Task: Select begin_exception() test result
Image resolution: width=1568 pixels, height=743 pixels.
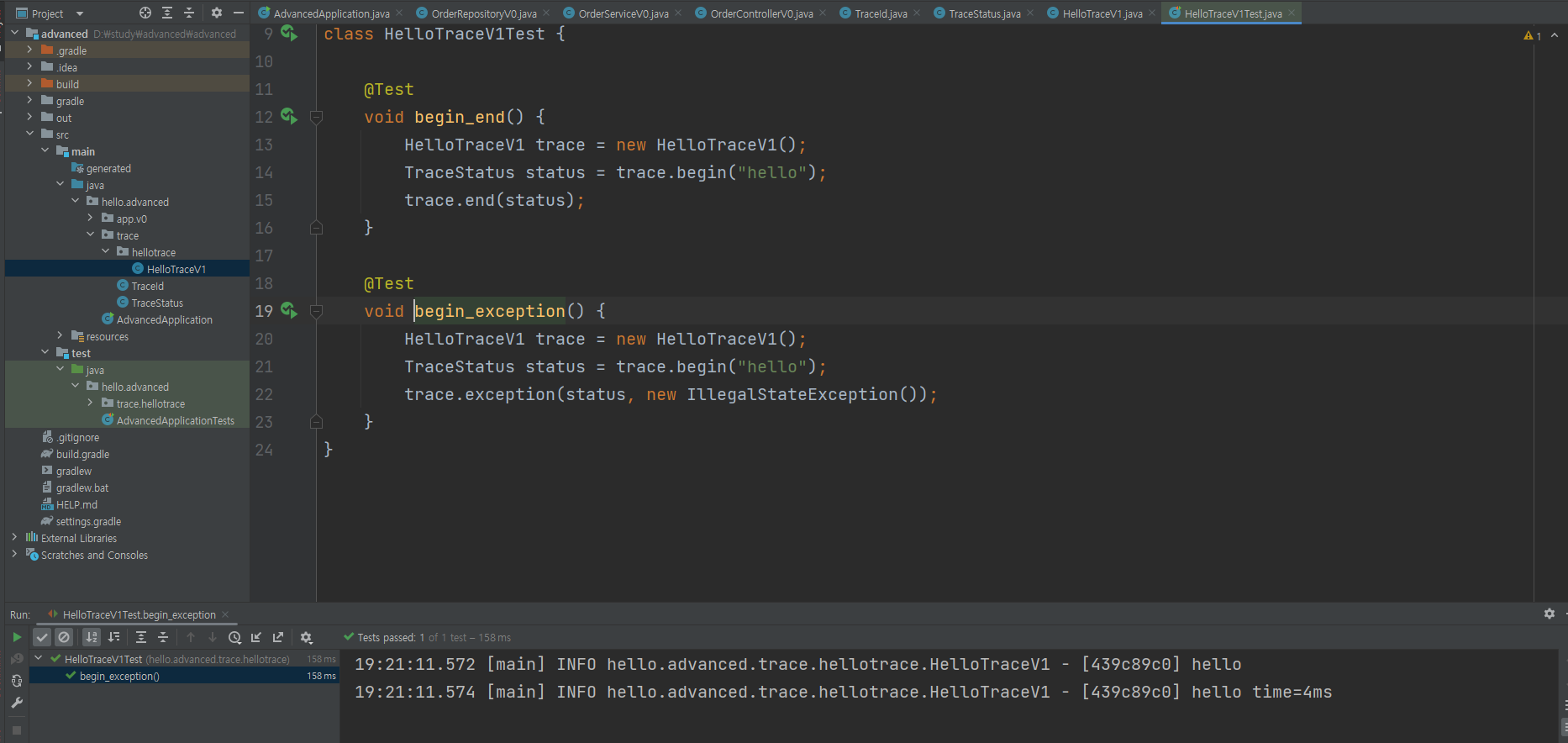Action: (x=184, y=676)
